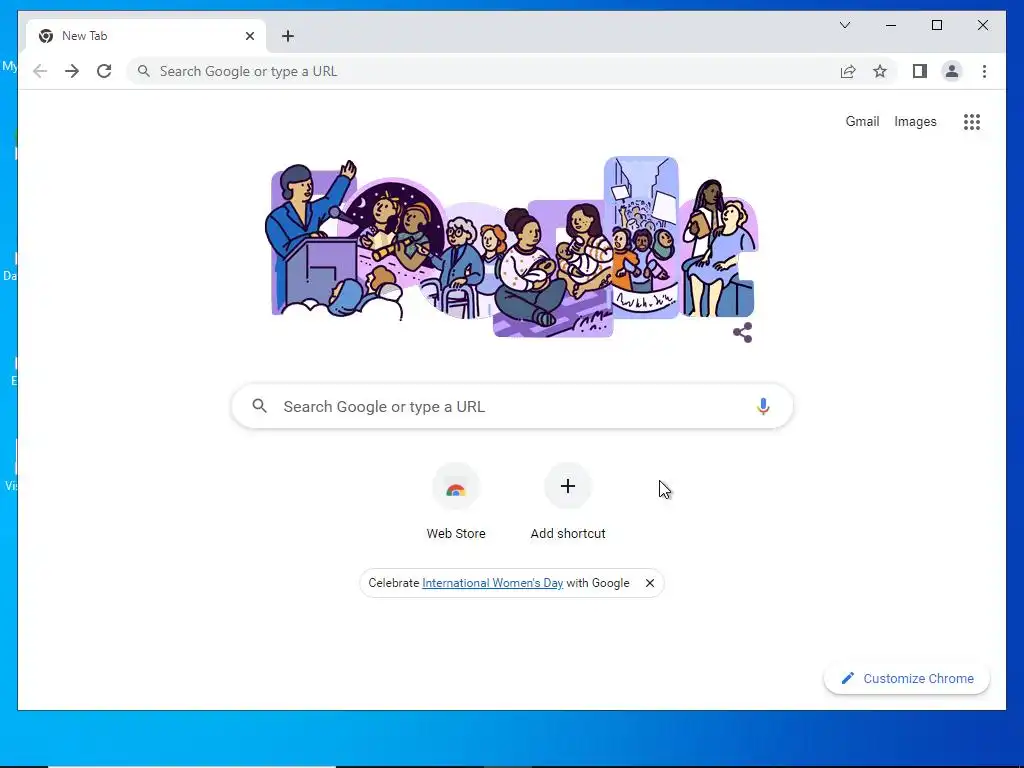This screenshot has width=1024, height=768.
Task: Open the International Women's Day Doodle image
Action: tap(513, 247)
